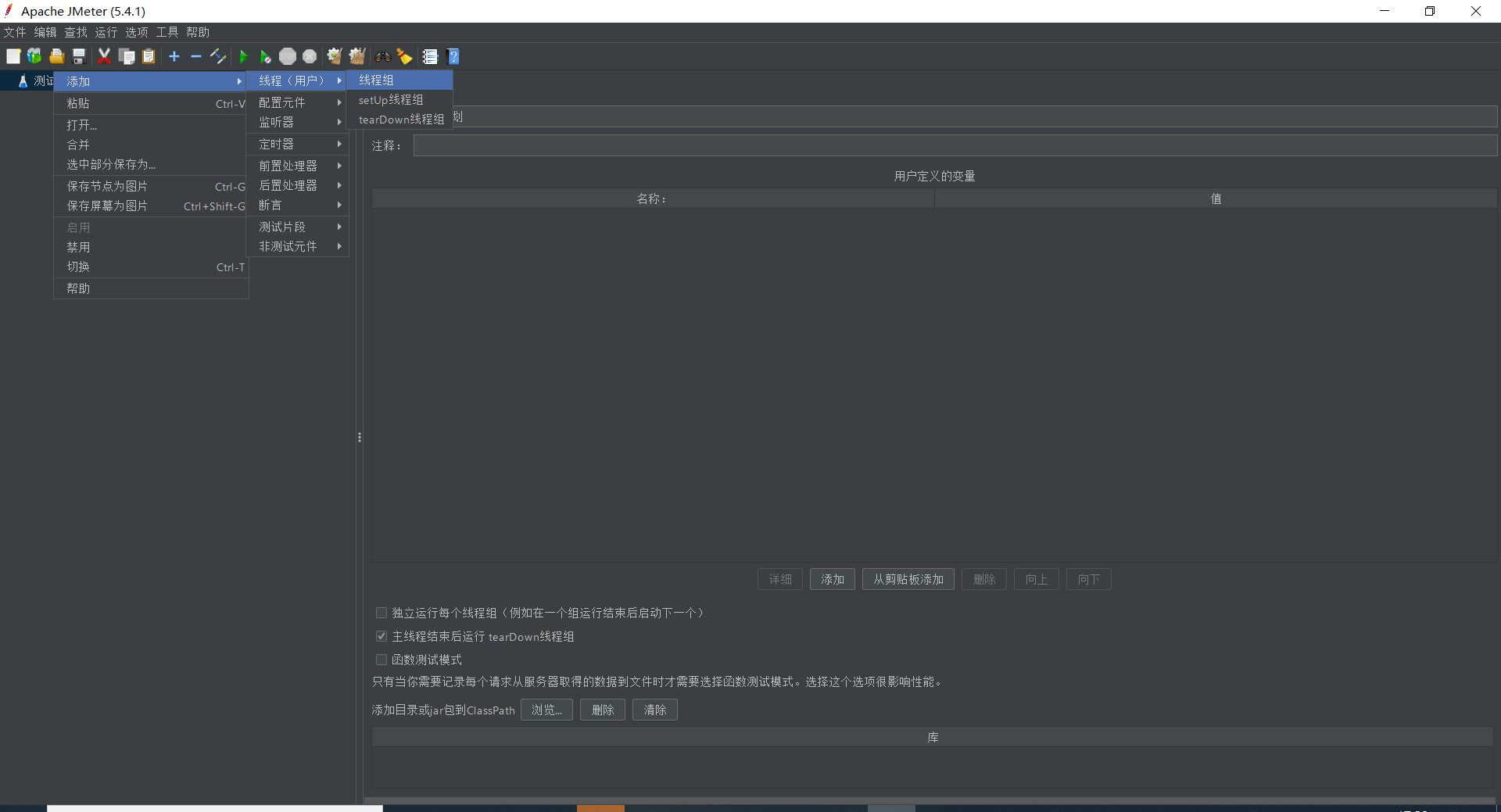Expand the 配置元件 submenu
Screen dimensions: 1501x812
point(297,102)
